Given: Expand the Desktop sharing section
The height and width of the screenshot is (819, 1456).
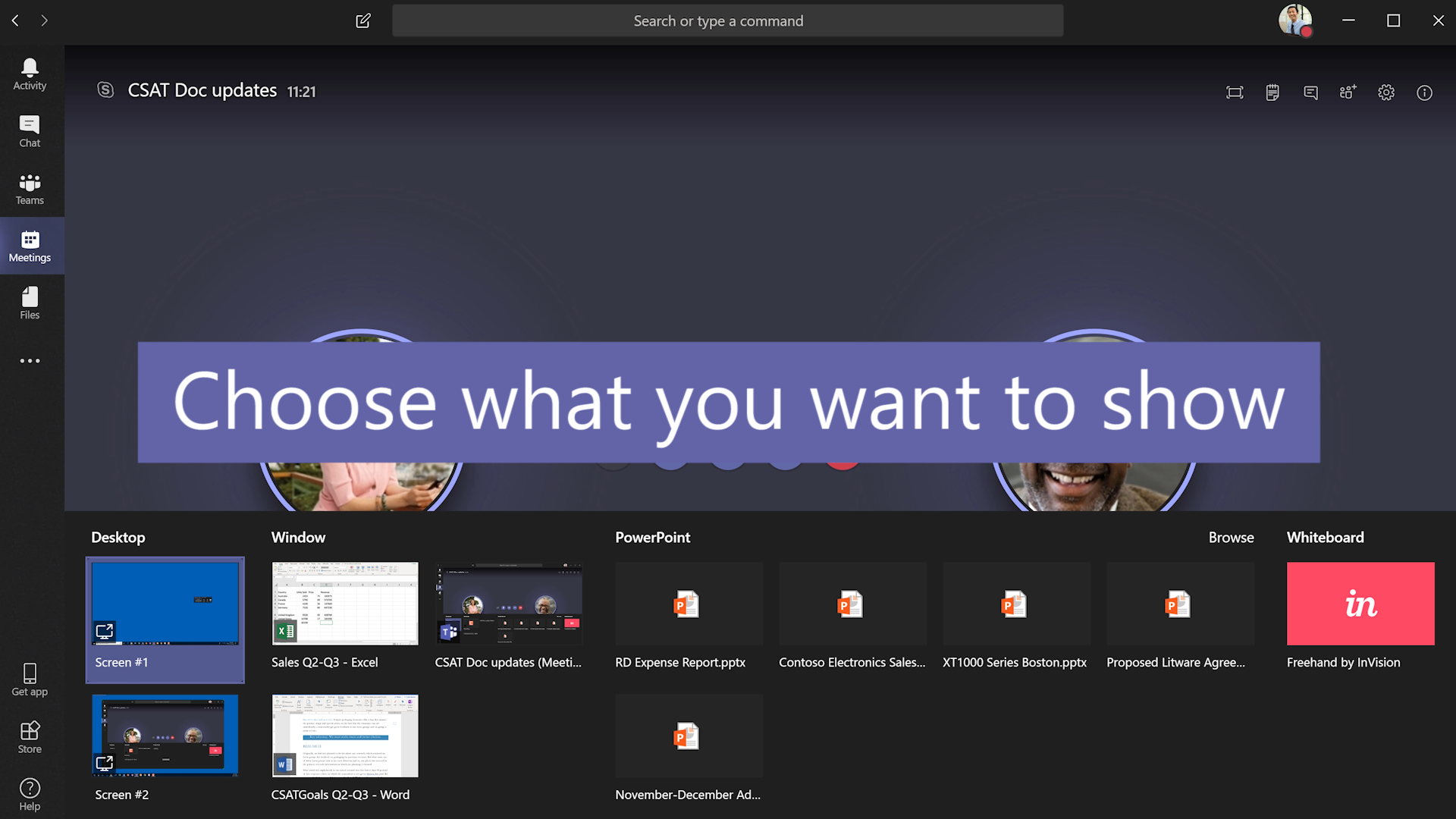Looking at the screenshot, I should pos(117,537).
